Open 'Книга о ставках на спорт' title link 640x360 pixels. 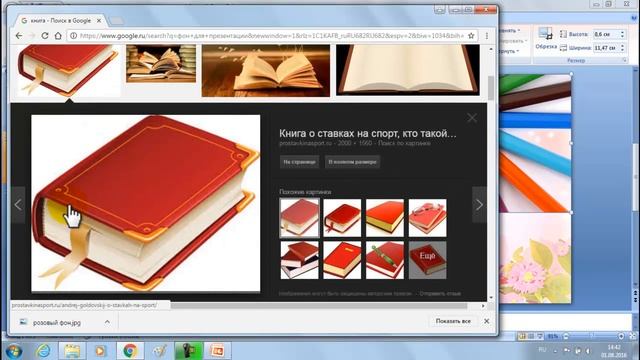pyautogui.click(x=368, y=133)
